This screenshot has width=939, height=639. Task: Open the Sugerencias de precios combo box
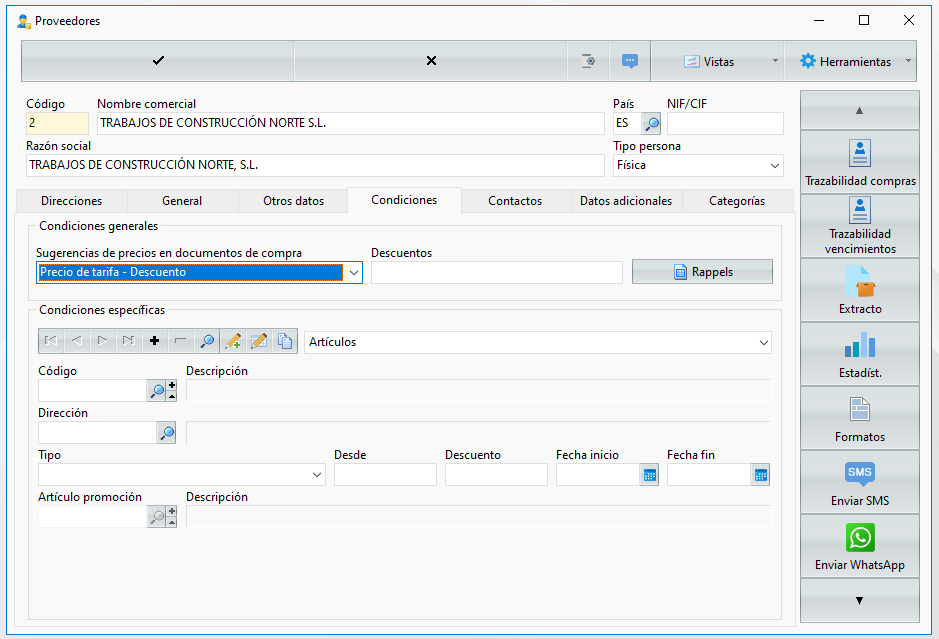[199, 272]
